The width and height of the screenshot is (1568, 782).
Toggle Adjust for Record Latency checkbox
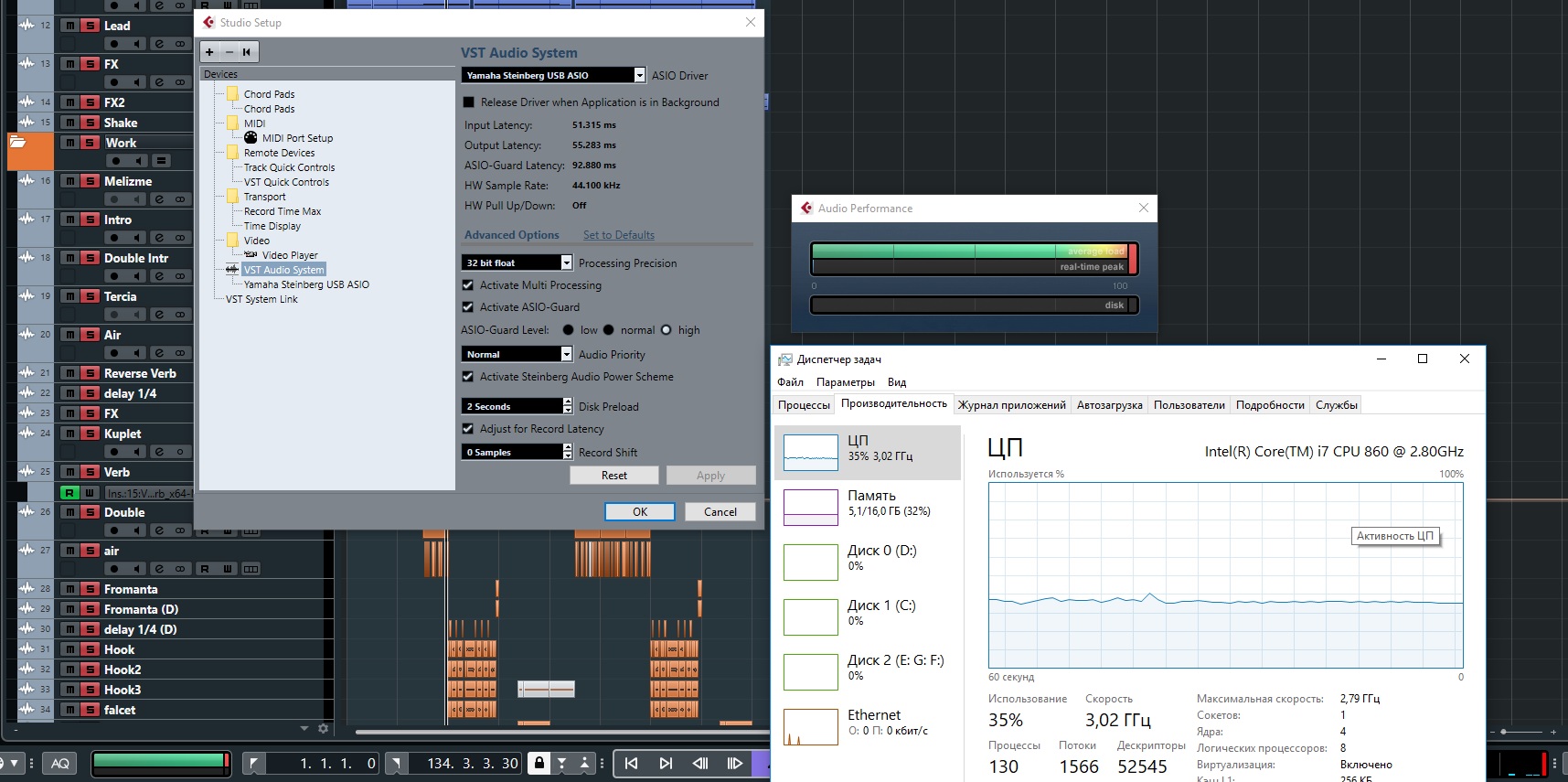468,429
